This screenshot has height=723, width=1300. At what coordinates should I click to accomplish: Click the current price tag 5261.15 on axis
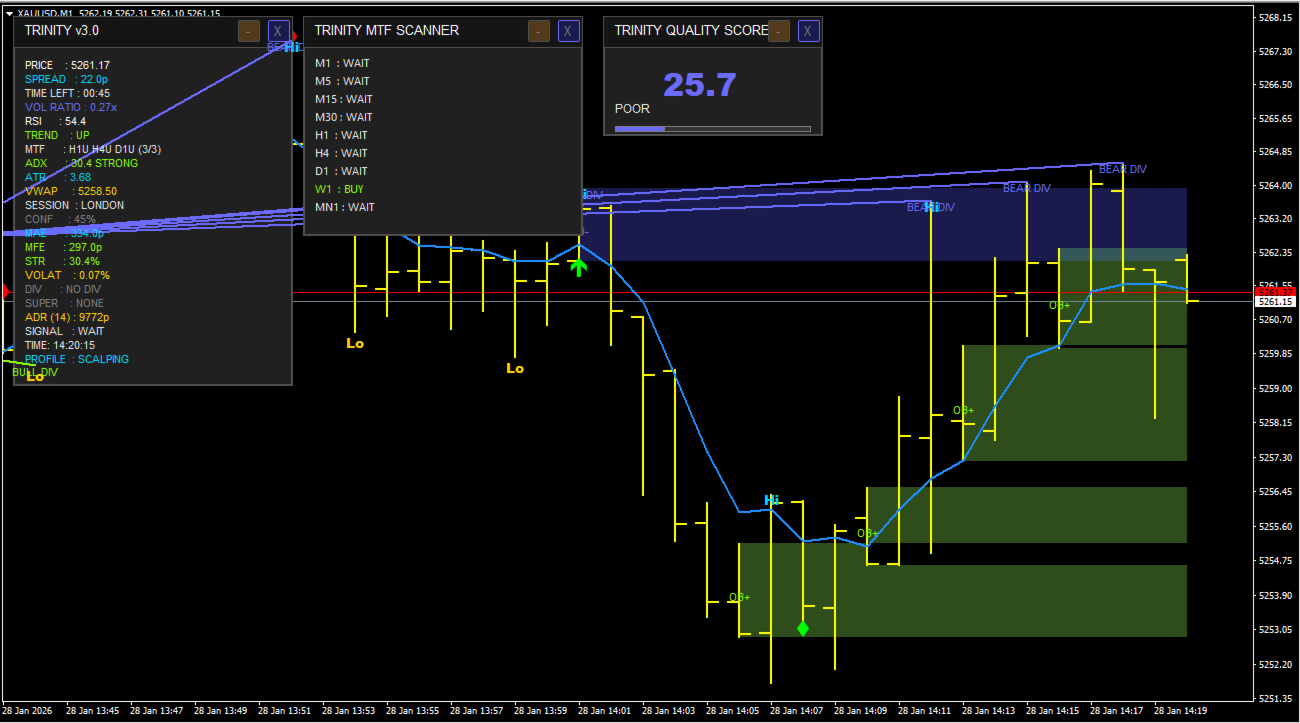[x=1276, y=301]
